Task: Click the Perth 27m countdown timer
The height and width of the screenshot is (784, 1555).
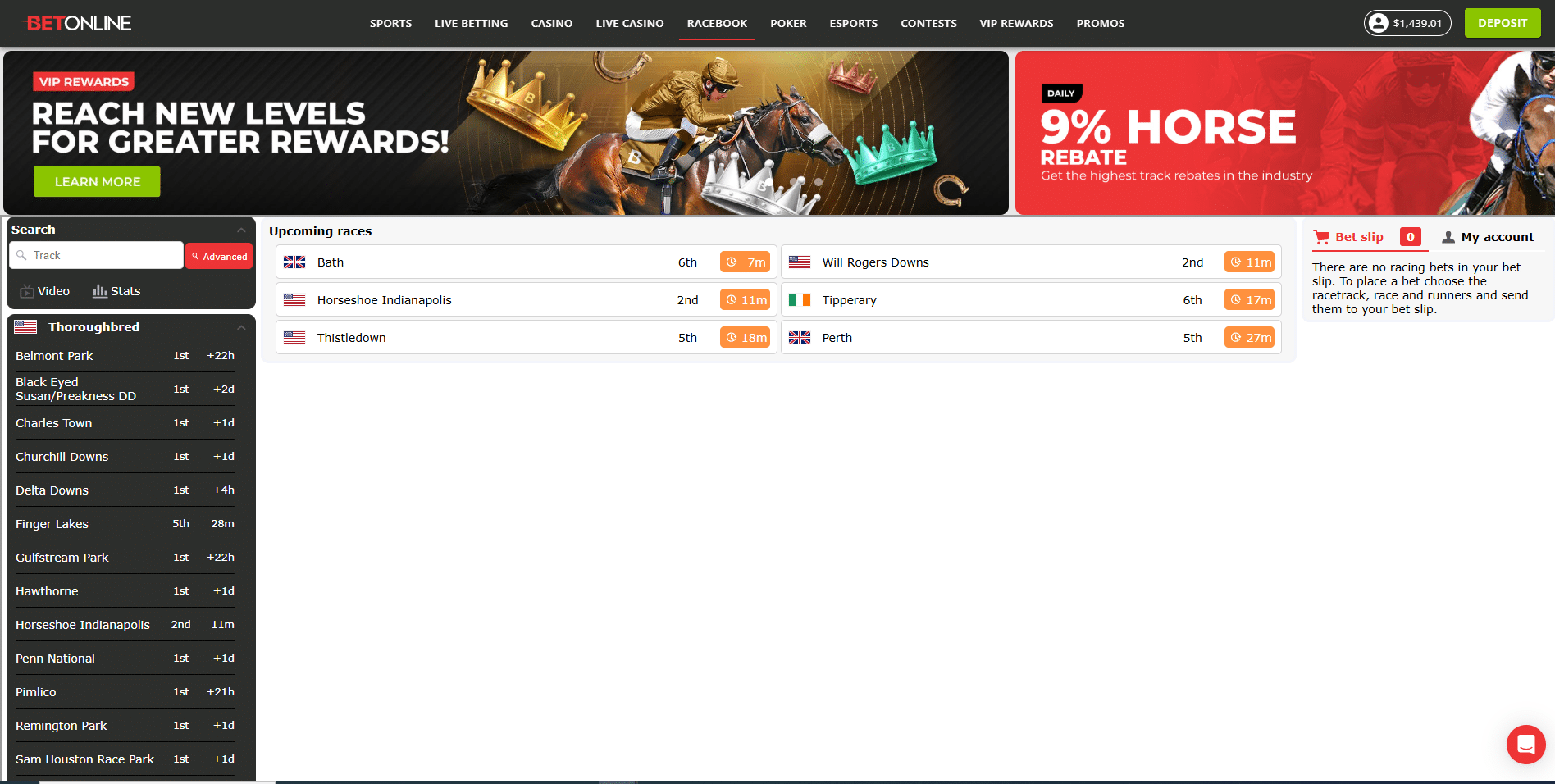Action: tap(1250, 337)
